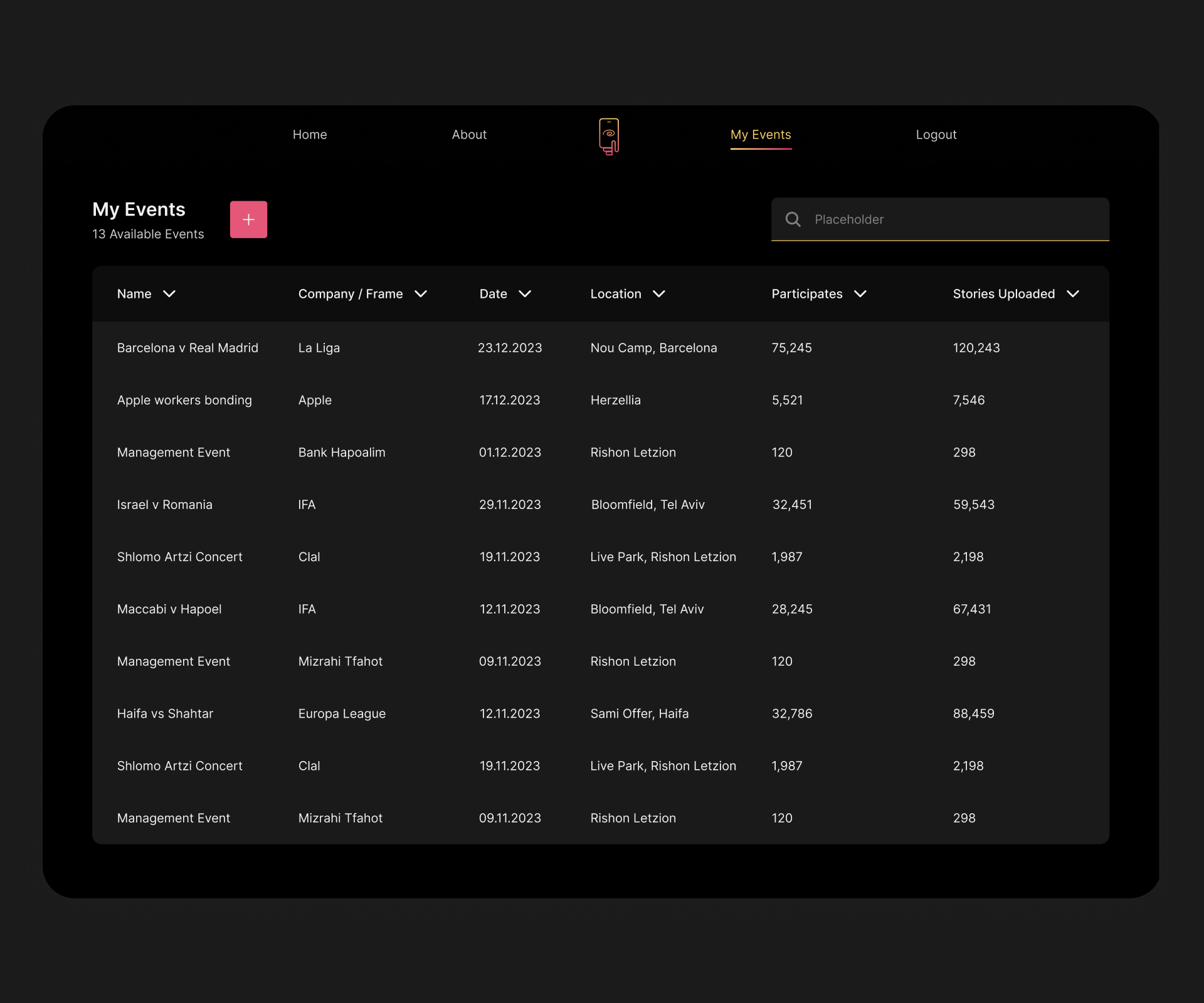Click the pink plus button to add an event
Image resolution: width=1204 pixels, height=1003 pixels.
[248, 219]
